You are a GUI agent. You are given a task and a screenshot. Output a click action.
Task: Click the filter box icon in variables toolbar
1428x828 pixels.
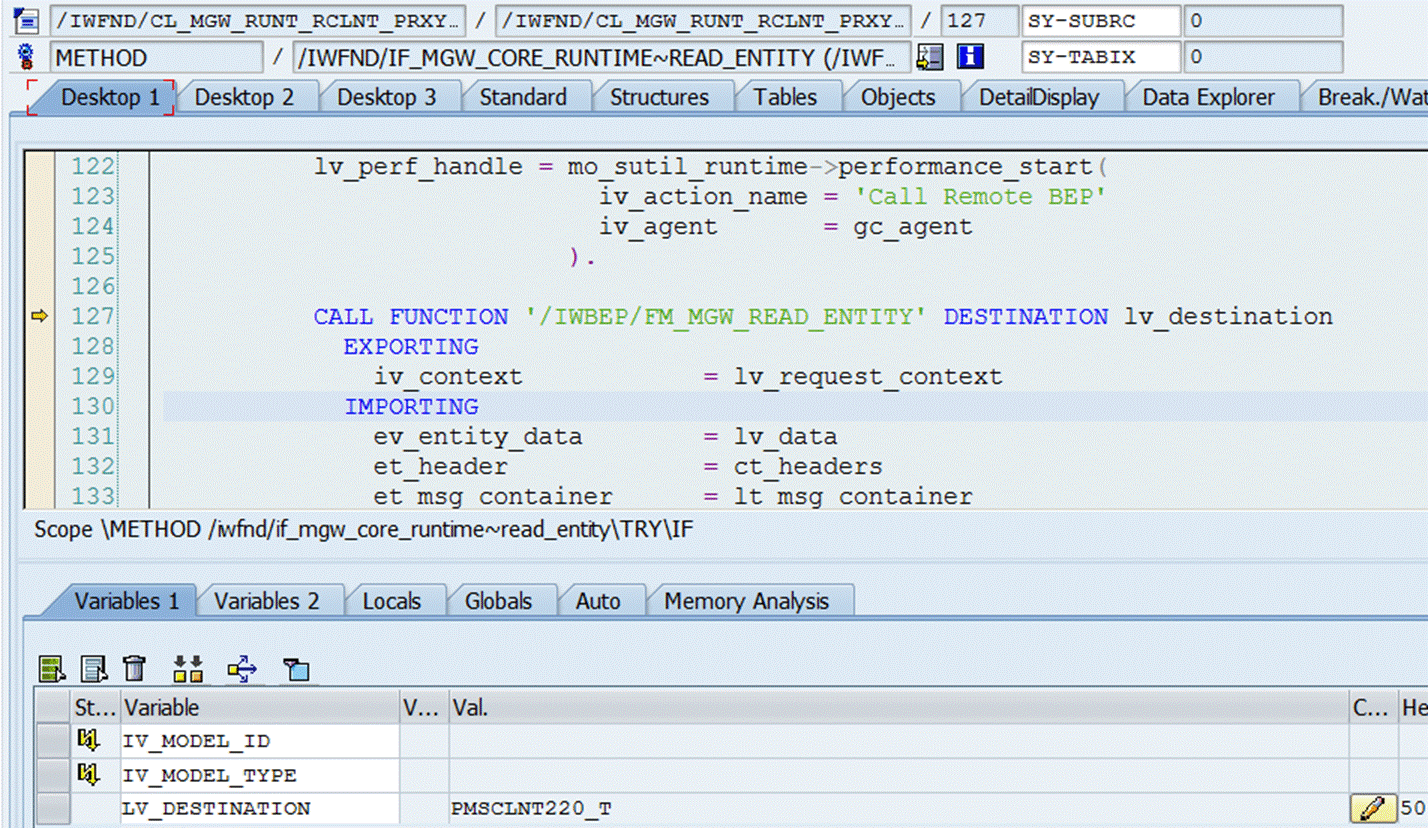click(296, 669)
